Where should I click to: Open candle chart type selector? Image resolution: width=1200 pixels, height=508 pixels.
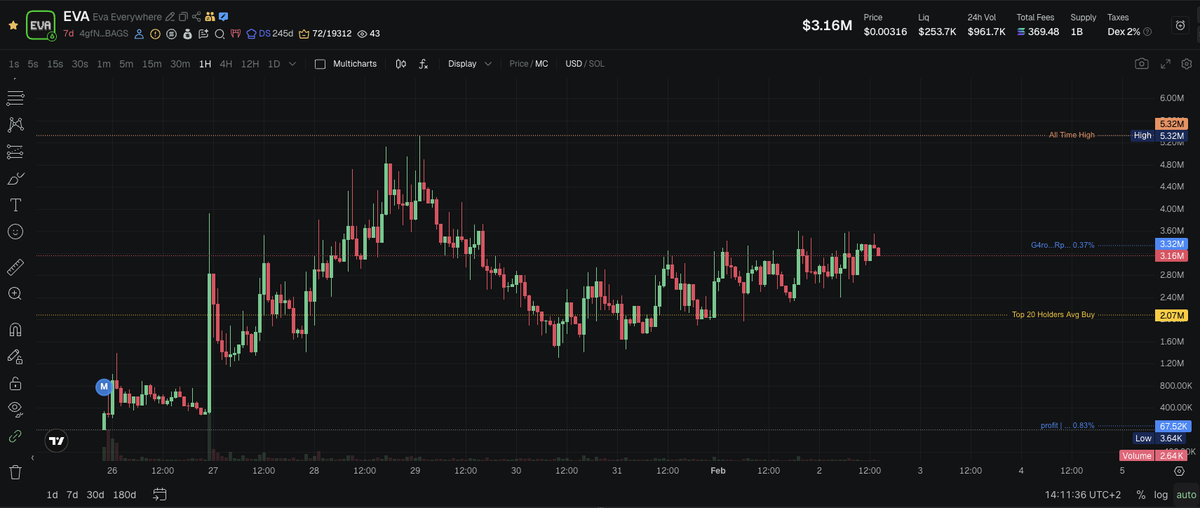(x=401, y=64)
